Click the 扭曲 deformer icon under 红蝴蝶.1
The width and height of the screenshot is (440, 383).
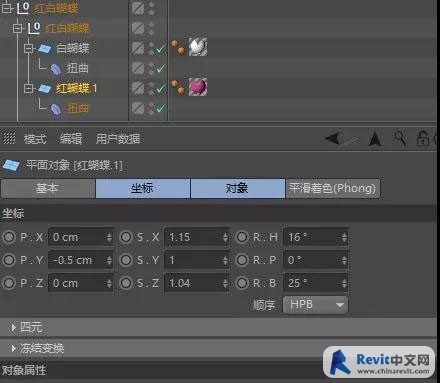(56, 109)
